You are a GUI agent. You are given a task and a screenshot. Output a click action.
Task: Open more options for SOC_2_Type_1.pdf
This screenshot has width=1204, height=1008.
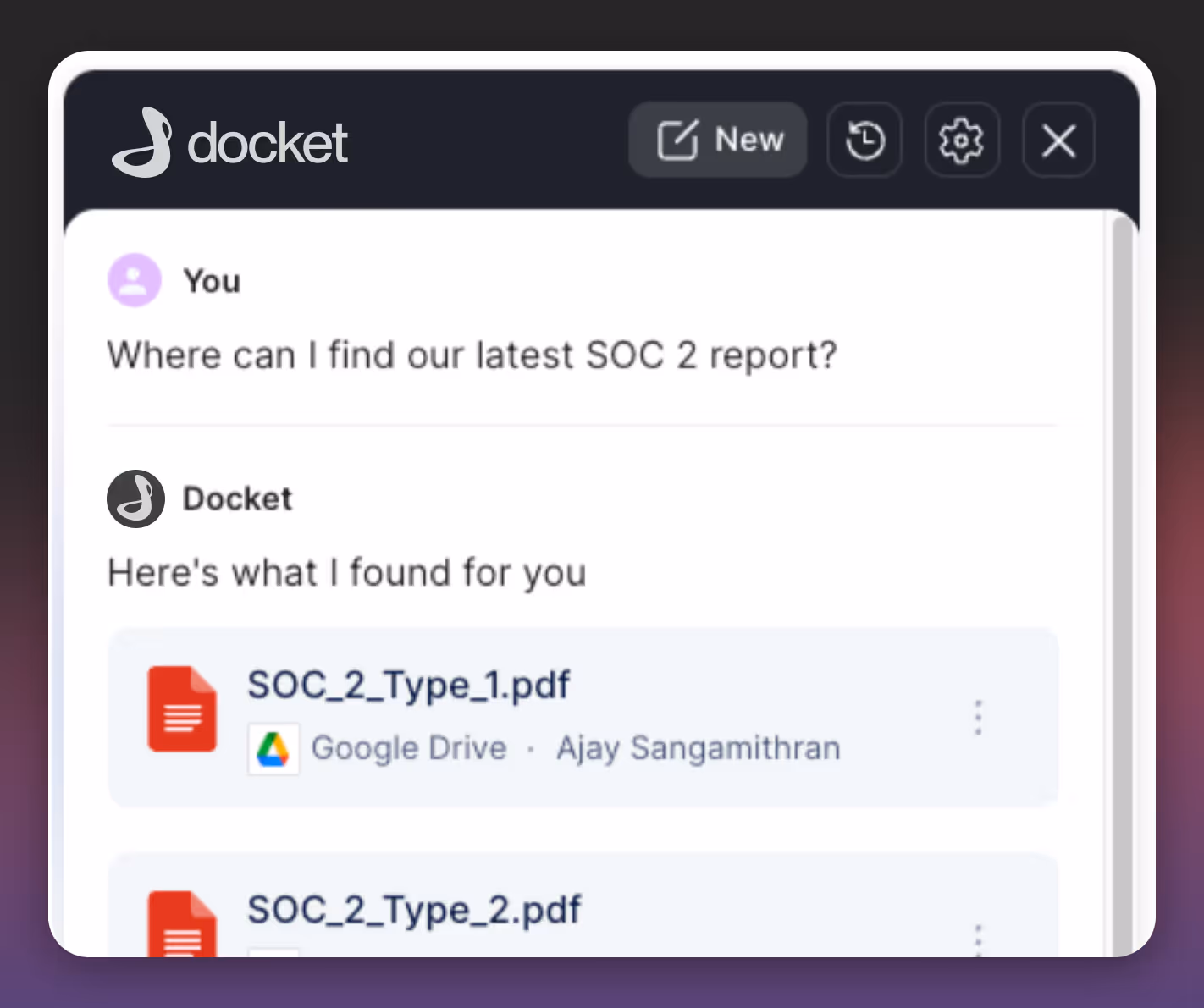[x=978, y=718]
